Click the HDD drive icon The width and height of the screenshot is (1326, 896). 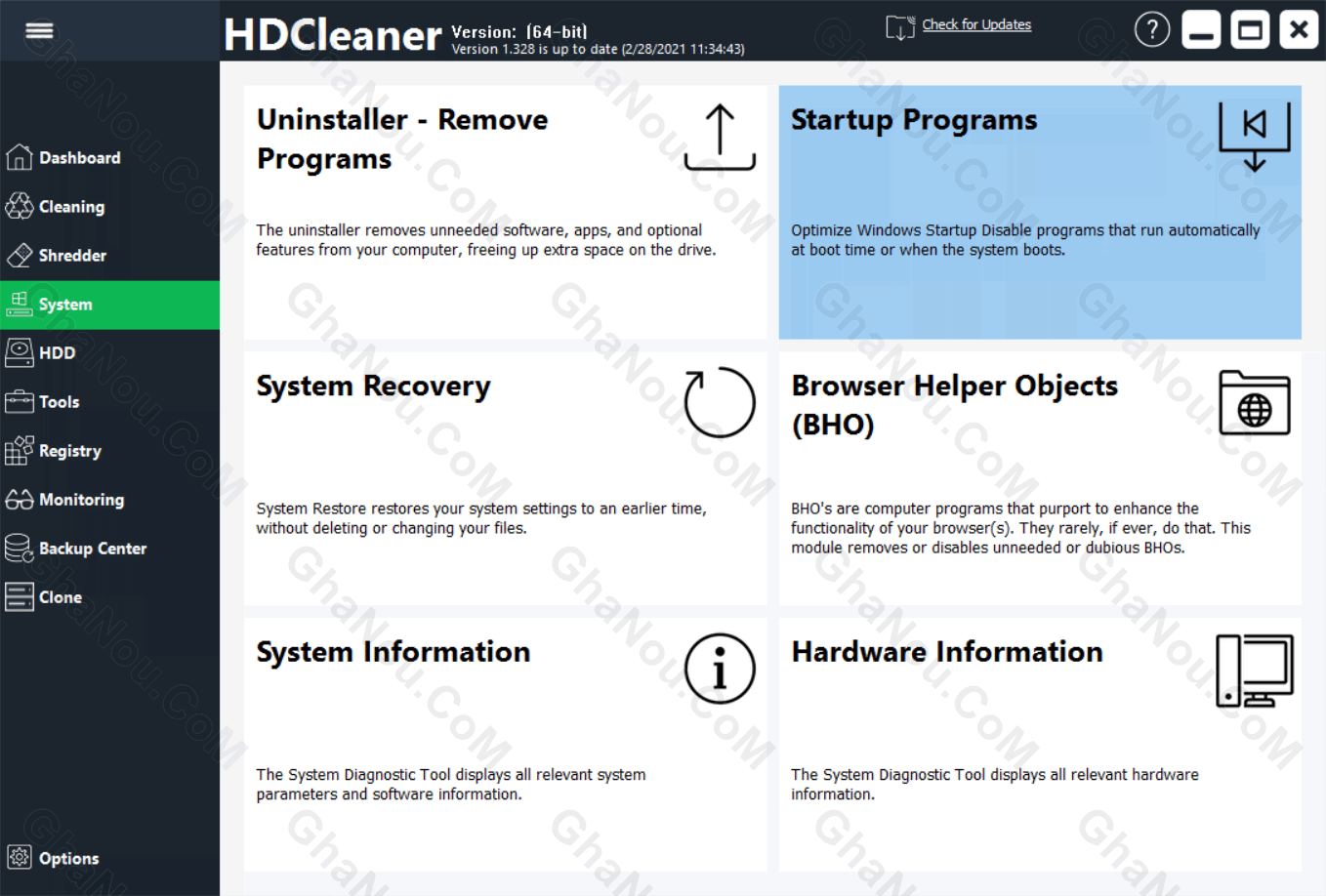(19, 352)
